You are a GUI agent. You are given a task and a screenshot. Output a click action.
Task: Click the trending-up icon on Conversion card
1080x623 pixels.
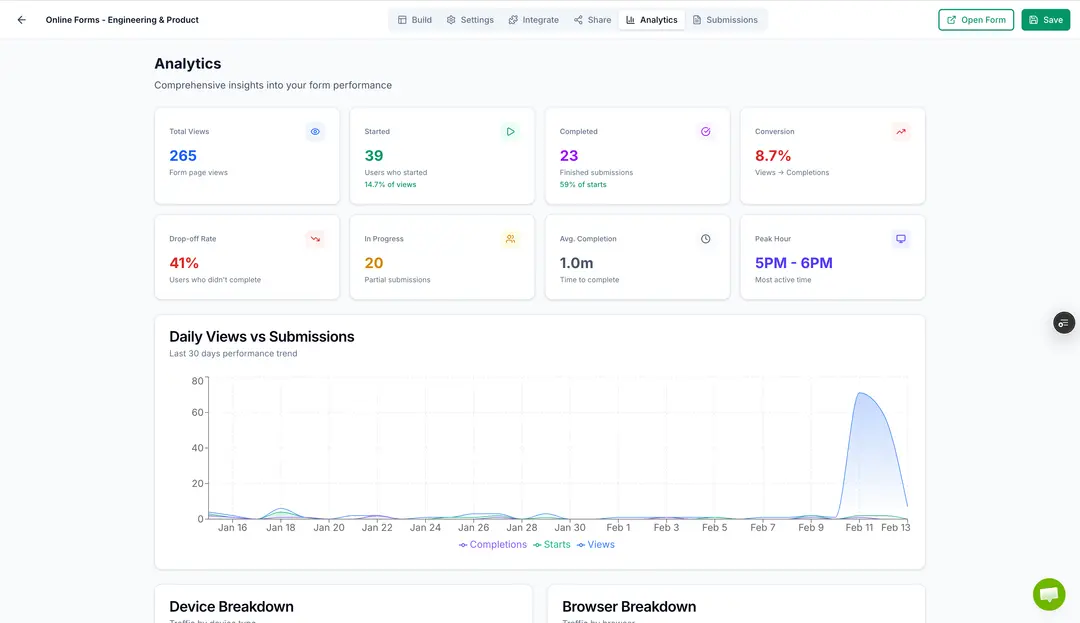coord(900,132)
